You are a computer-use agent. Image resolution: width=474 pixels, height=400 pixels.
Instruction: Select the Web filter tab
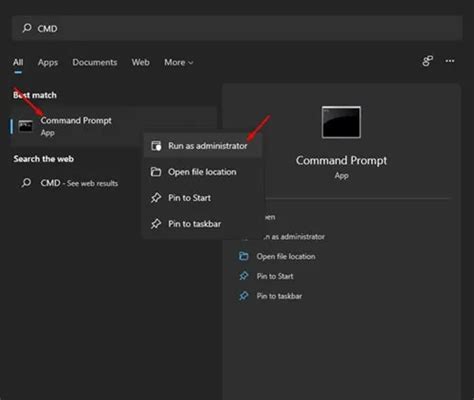pyautogui.click(x=140, y=62)
